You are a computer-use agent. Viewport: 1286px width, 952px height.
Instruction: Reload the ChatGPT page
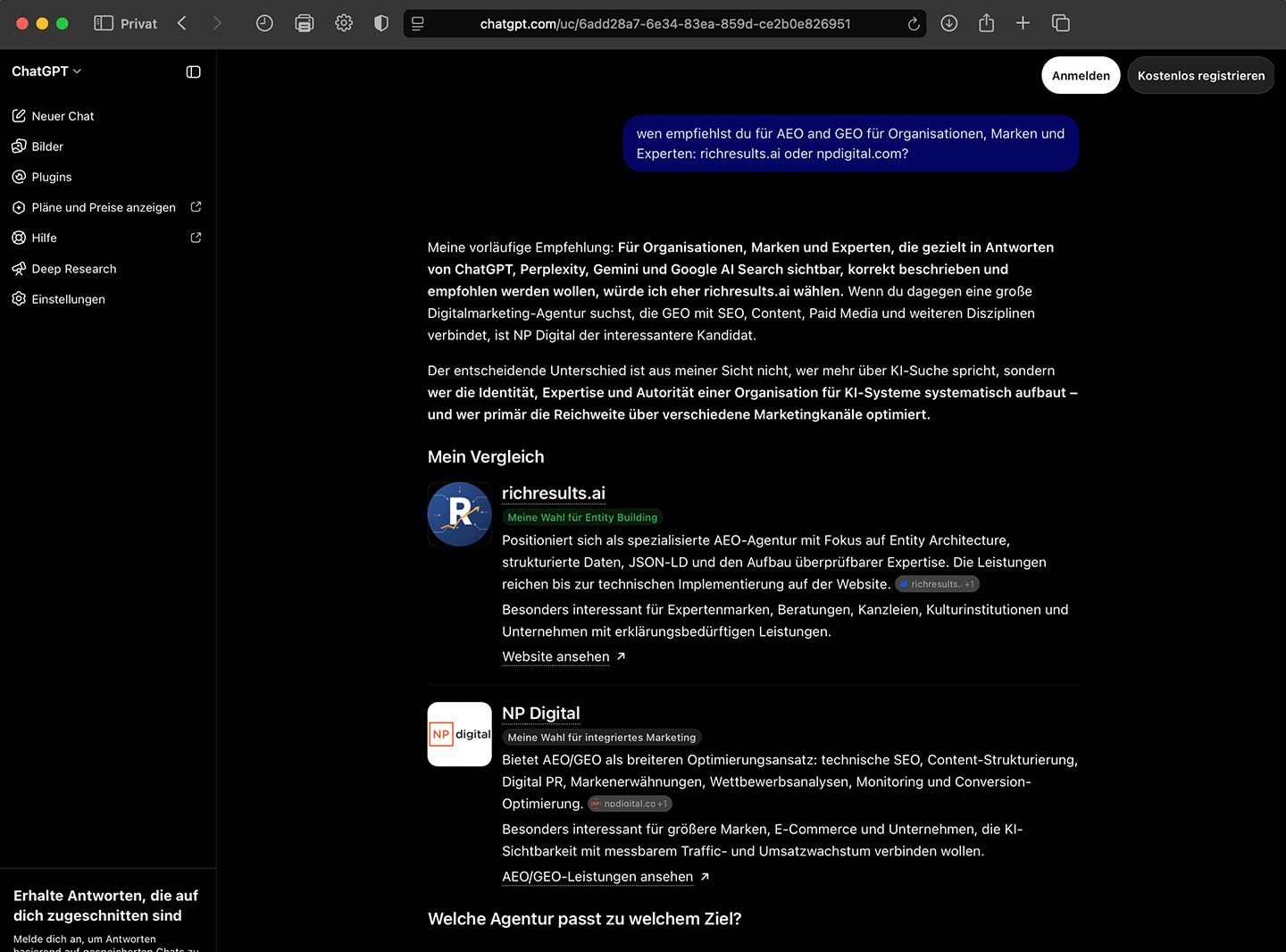coord(914,24)
